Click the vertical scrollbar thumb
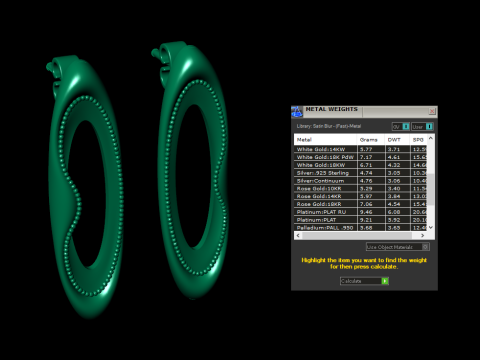 [x=431, y=189]
